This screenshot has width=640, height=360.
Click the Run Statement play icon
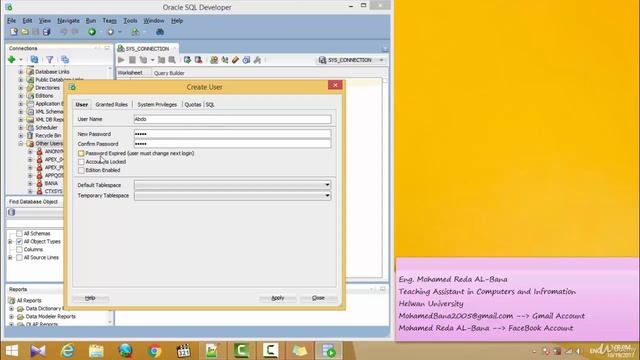click(121, 60)
